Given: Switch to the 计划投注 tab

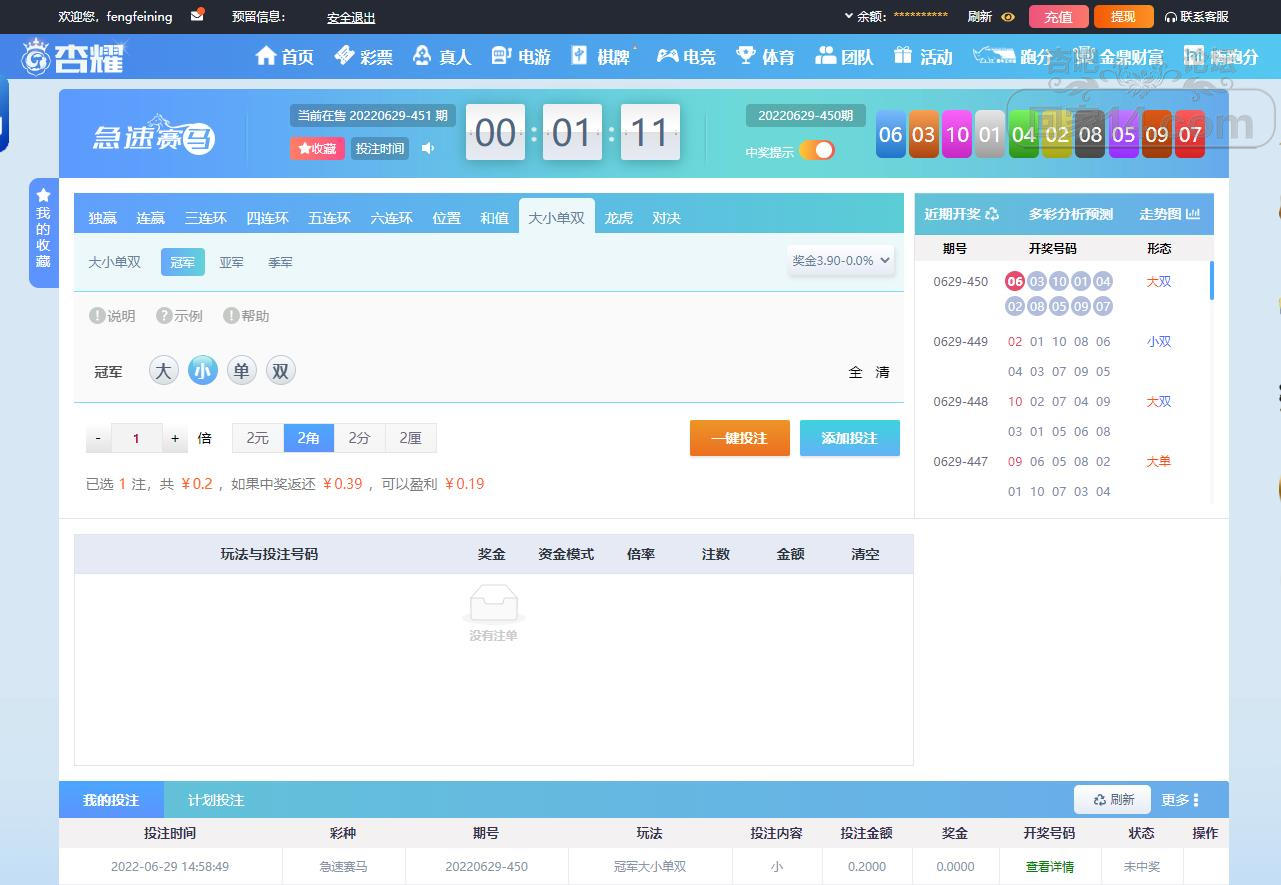Looking at the screenshot, I should pyautogui.click(x=216, y=800).
